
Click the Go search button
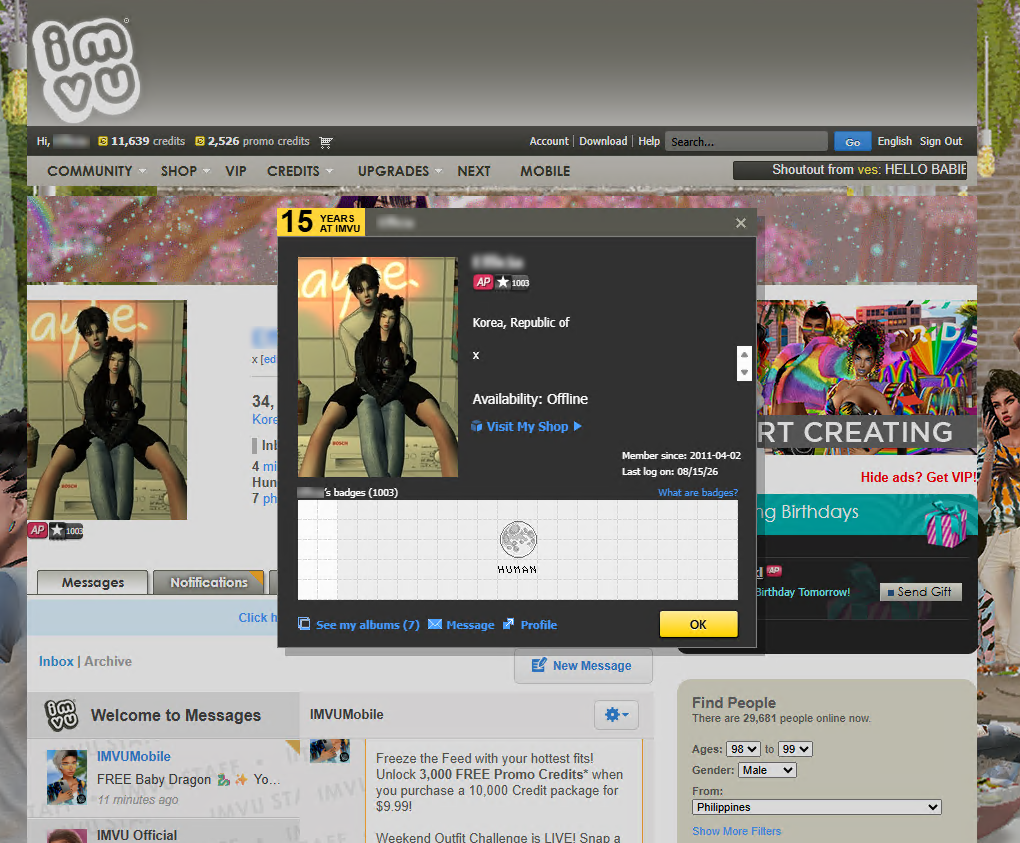[x=853, y=141]
